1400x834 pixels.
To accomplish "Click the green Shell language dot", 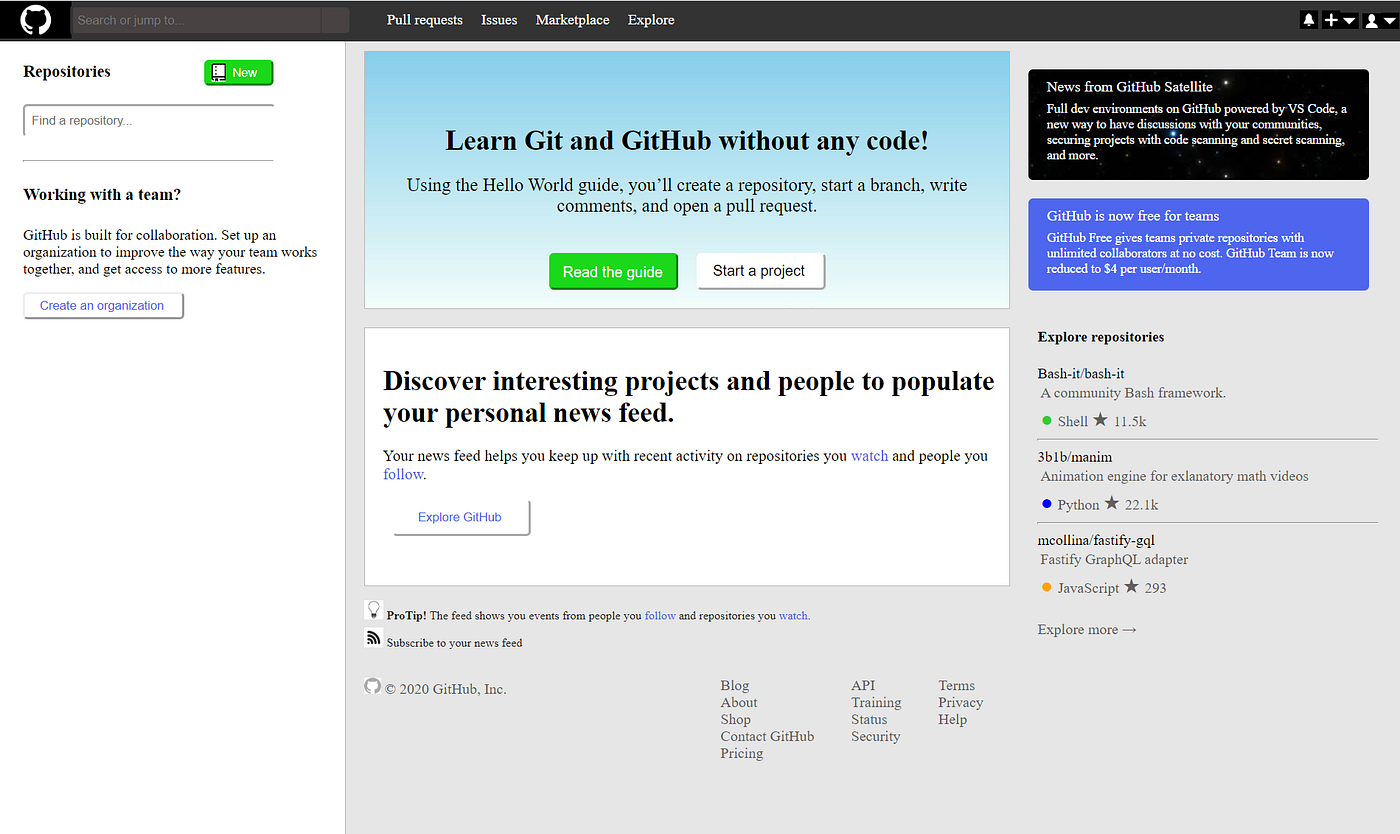I will pos(1046,421).
